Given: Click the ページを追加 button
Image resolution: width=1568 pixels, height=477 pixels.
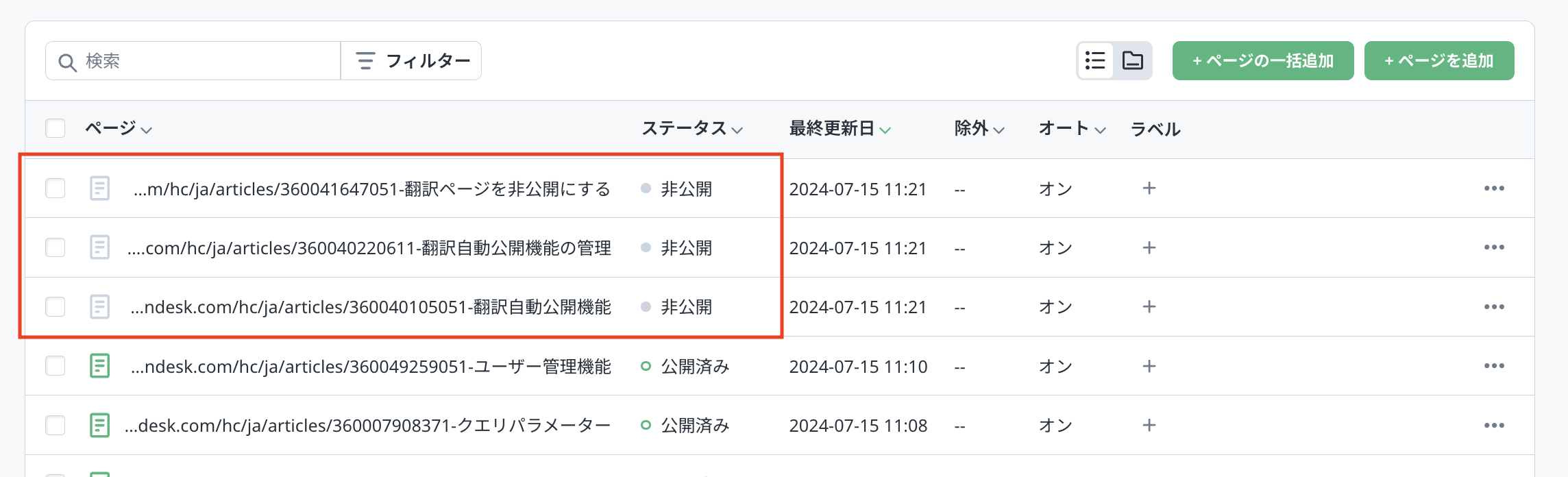Looking at the screenshot, I should [1438, 61].
